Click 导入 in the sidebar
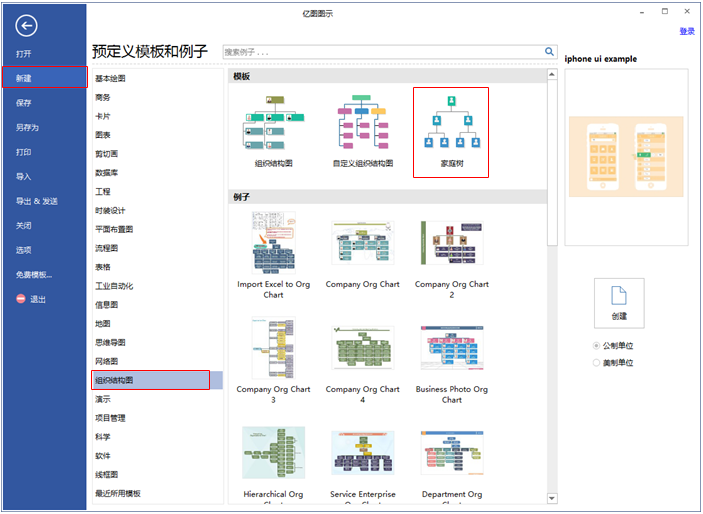 [24, 177]
